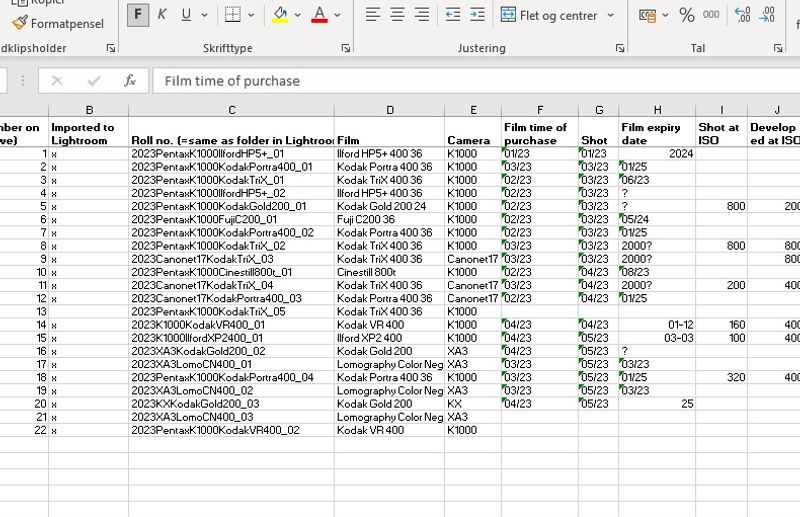Decrease indent
800x517 pixels.
(x=453, y=15)
